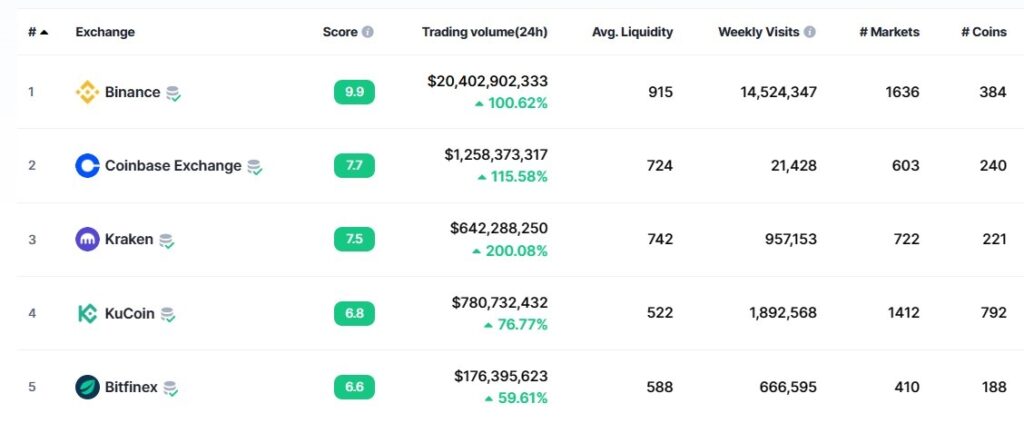Click the Weekly Visits info icon
The height and width of the screenshot is (423, 1024).
(810, 32)
